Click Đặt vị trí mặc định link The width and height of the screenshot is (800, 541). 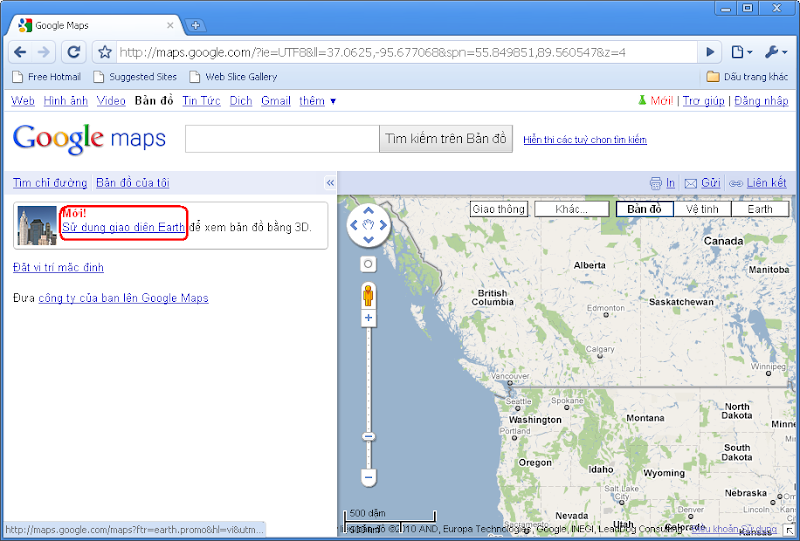click(58, 267)
